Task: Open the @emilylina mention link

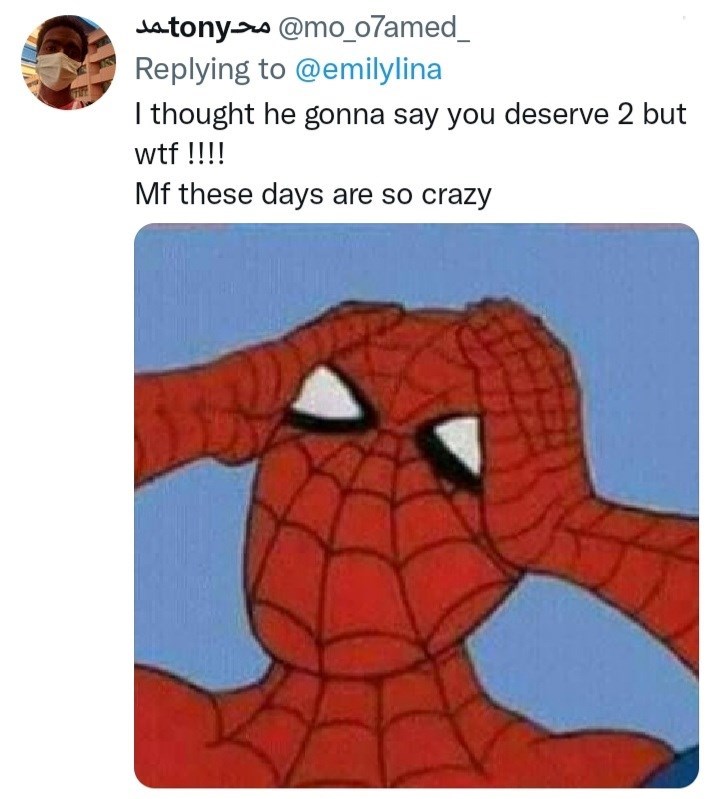Action: [x=370, y=69]
